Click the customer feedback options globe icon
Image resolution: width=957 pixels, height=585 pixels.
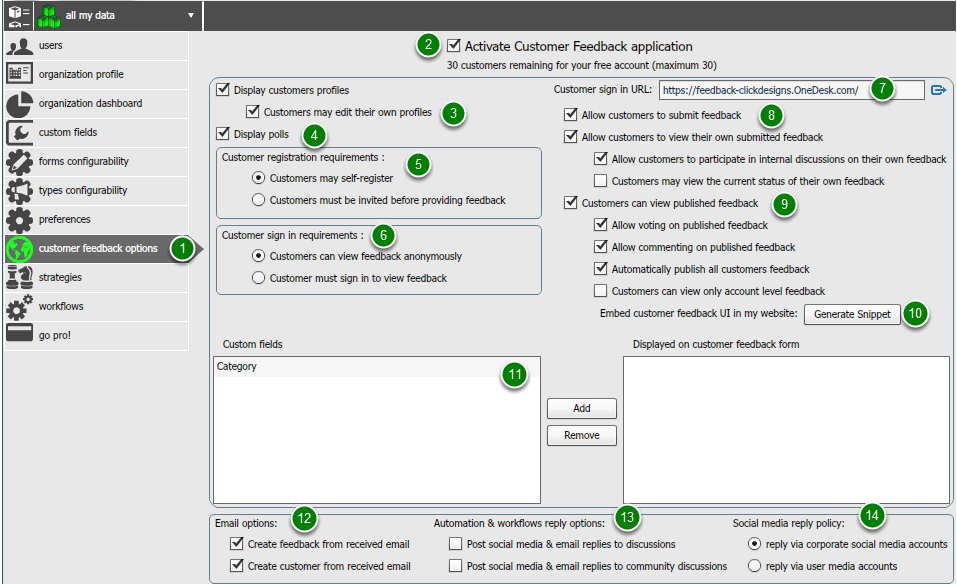tap(19, 249)
